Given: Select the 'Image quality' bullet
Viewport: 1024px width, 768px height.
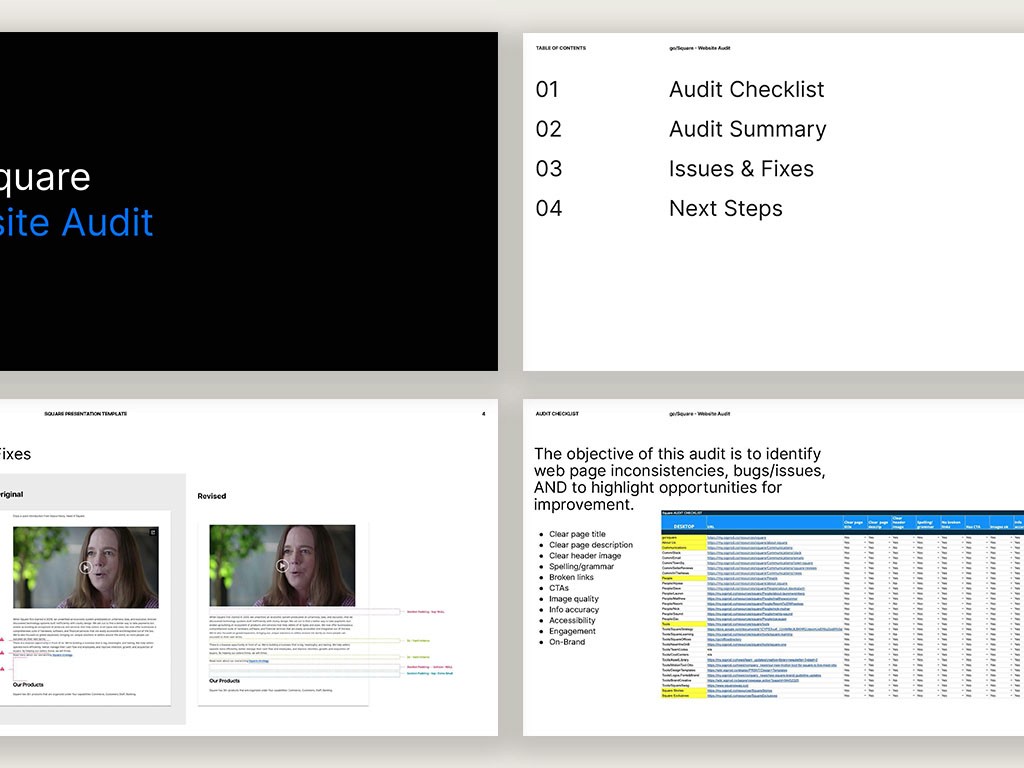Looking at the screenshot, I should 573,599.
